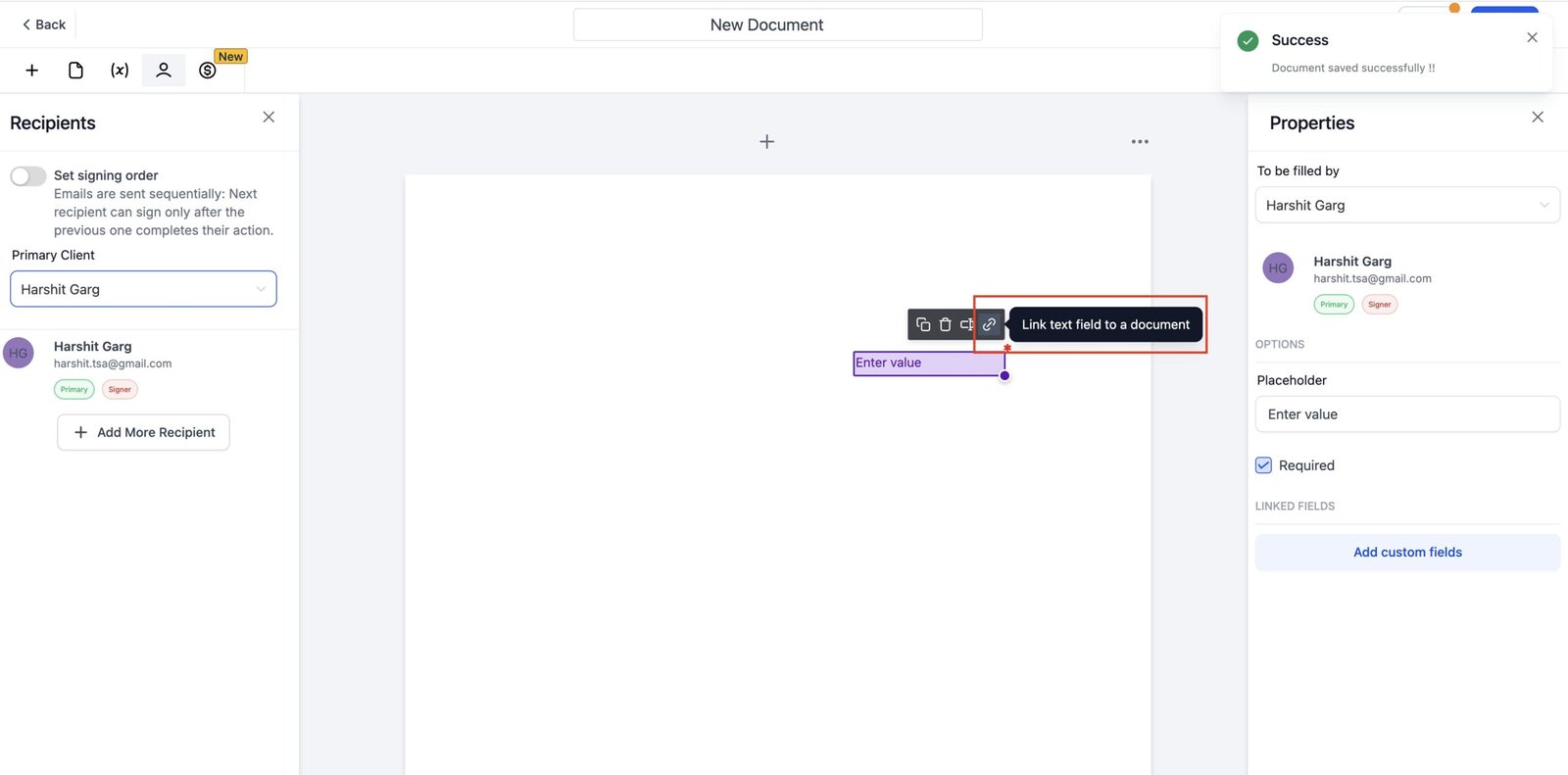Open the To be filled by dropdown
The height and width of the screenshot is (775, 1568).
click(1407, 206)
